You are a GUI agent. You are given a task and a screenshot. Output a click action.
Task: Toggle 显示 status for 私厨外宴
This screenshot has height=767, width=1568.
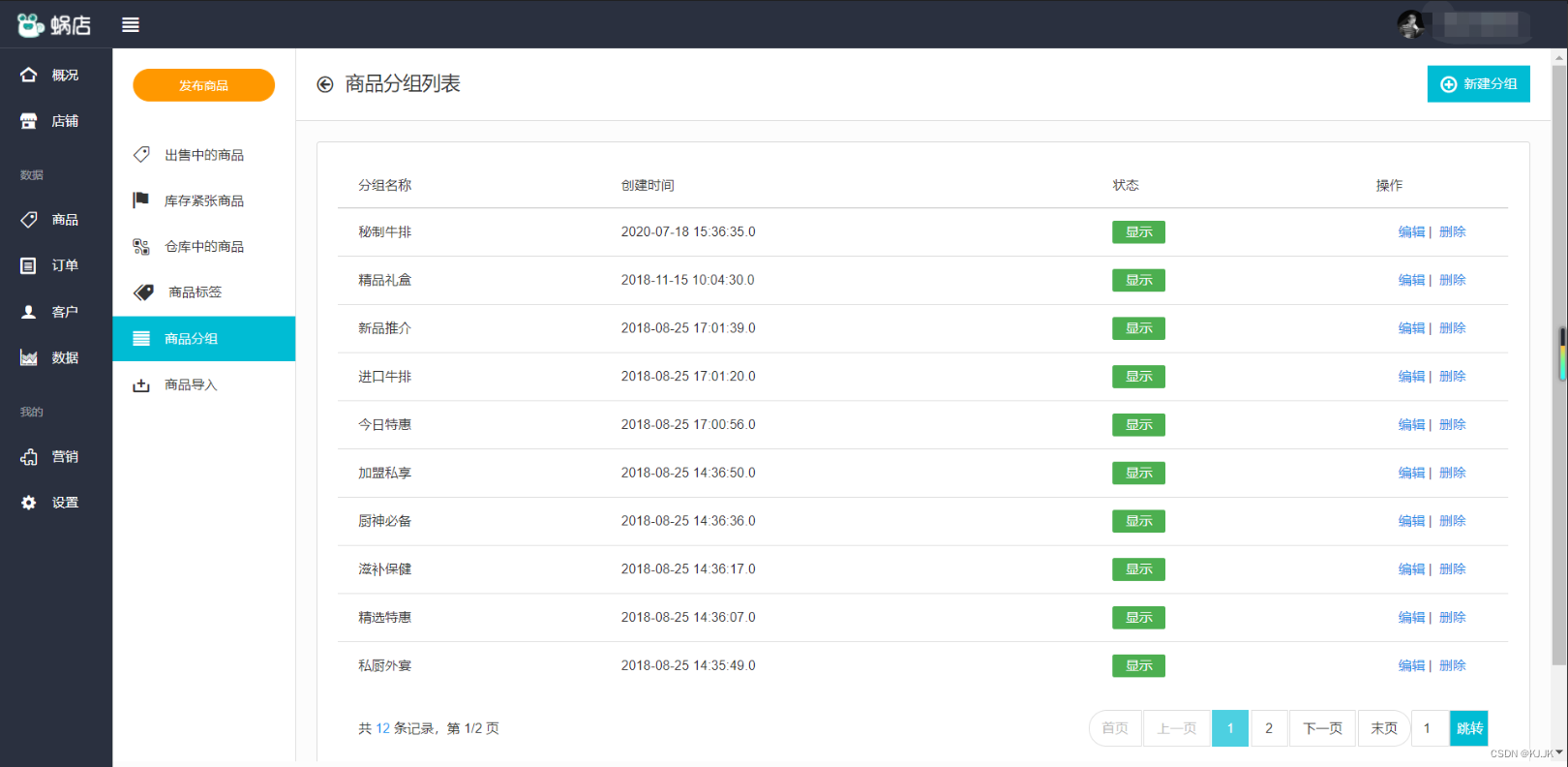1138,666
